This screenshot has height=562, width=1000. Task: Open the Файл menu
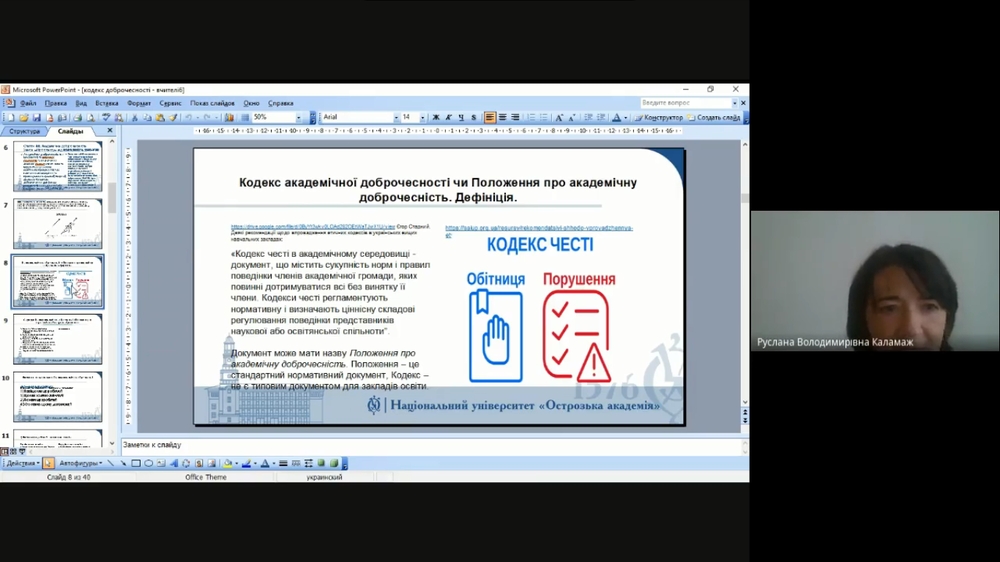pyautogui.click(x=28, y=103)
